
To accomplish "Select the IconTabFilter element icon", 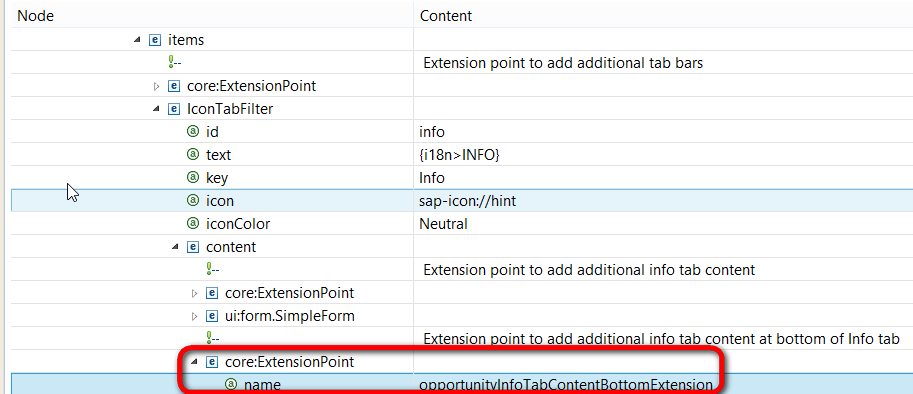I will click(174, 109).
